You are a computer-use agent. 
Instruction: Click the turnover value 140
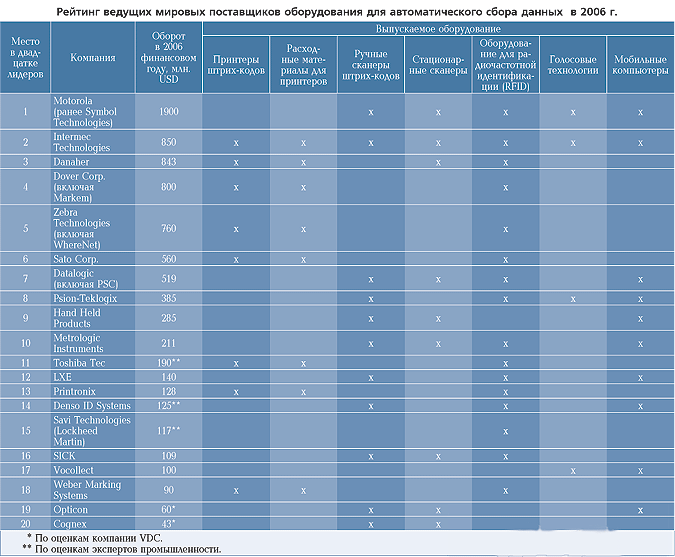tap(169, 377)
